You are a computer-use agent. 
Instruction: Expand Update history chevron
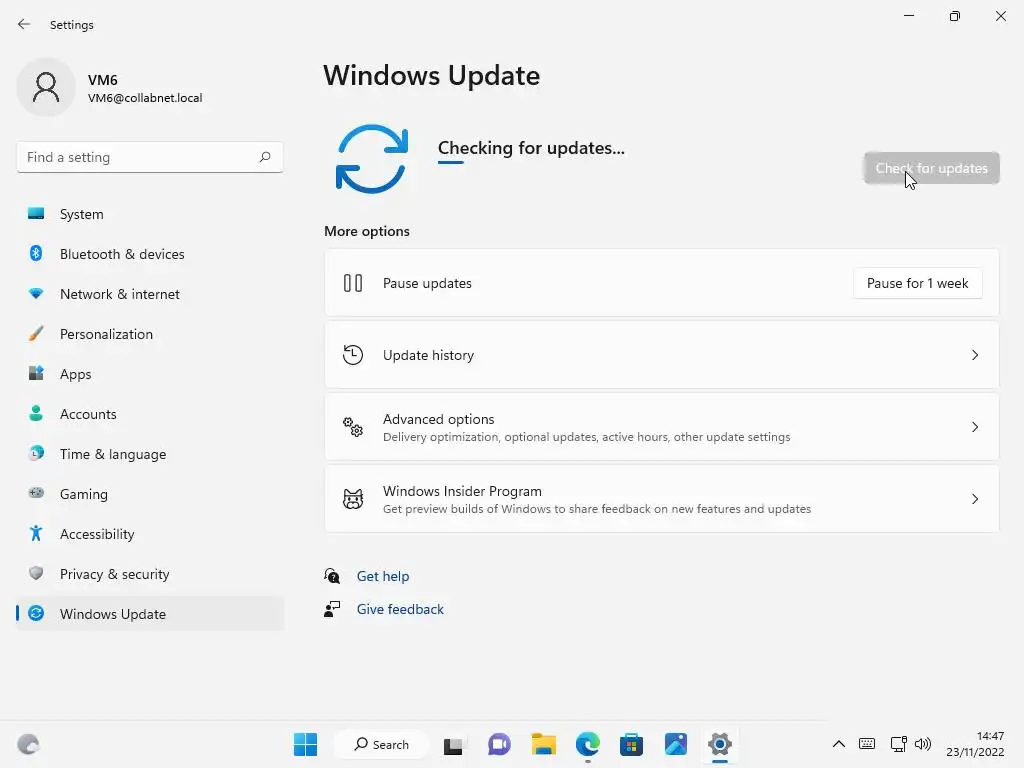(x=974, y=355)
